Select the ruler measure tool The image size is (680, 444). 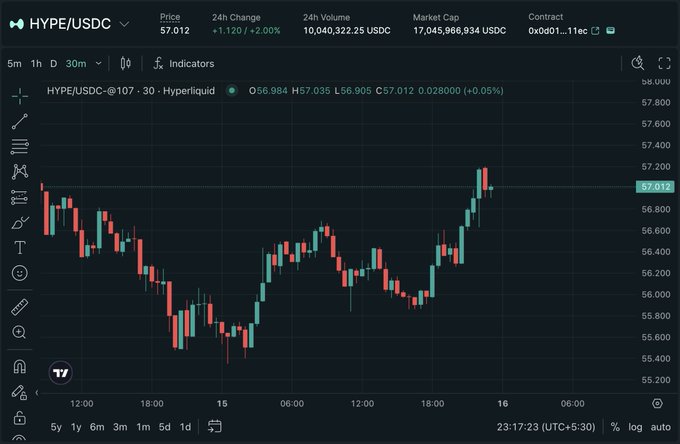(x=20, y=307)
